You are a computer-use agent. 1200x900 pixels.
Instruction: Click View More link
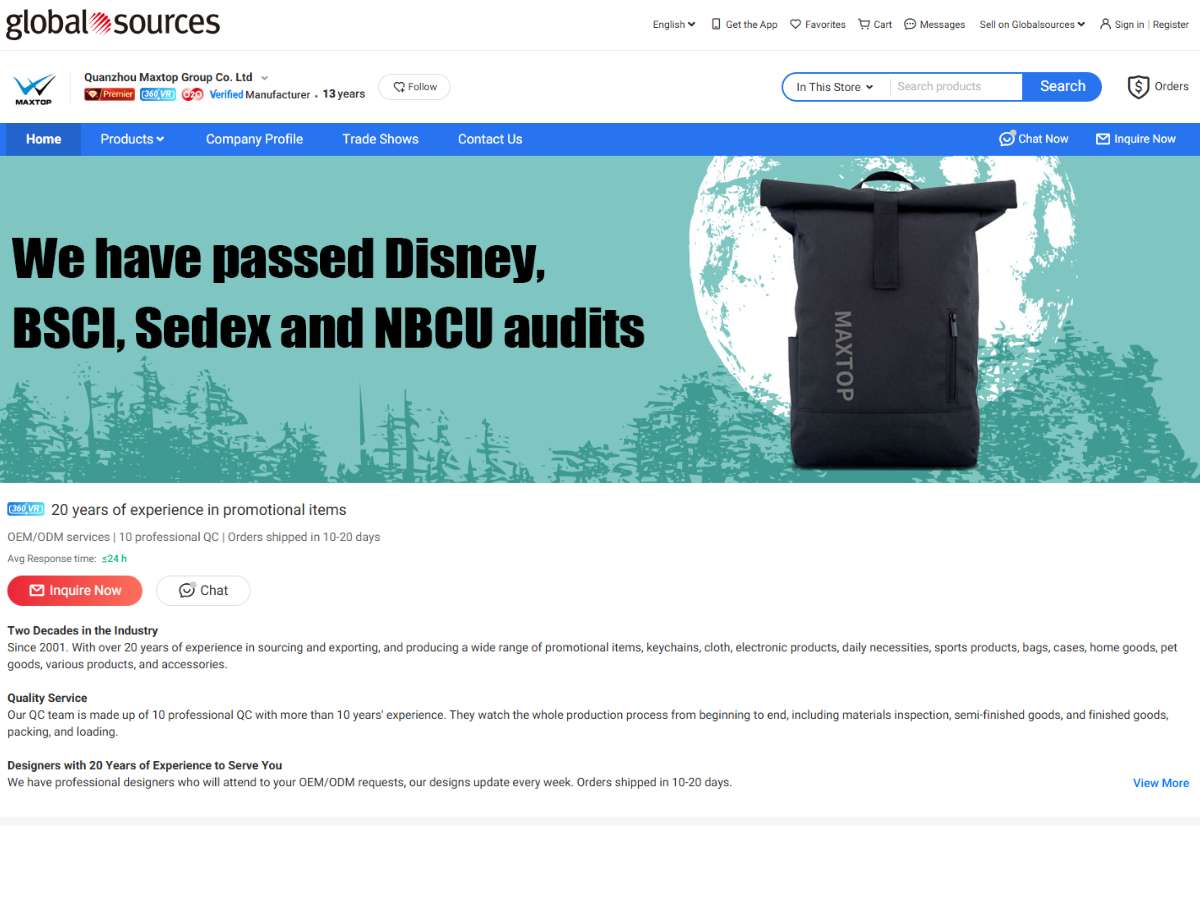click(1161, 783)
